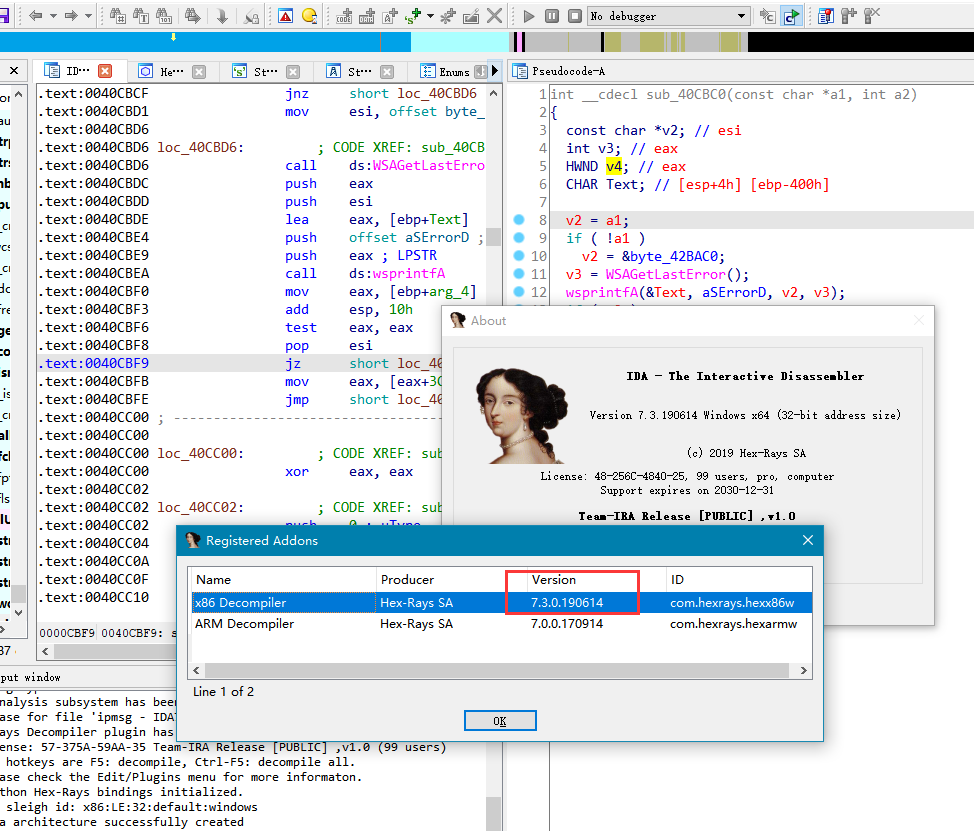Click the Pause process button
The height and width of the screenshot is (831, 974).
tap(552, 16)
